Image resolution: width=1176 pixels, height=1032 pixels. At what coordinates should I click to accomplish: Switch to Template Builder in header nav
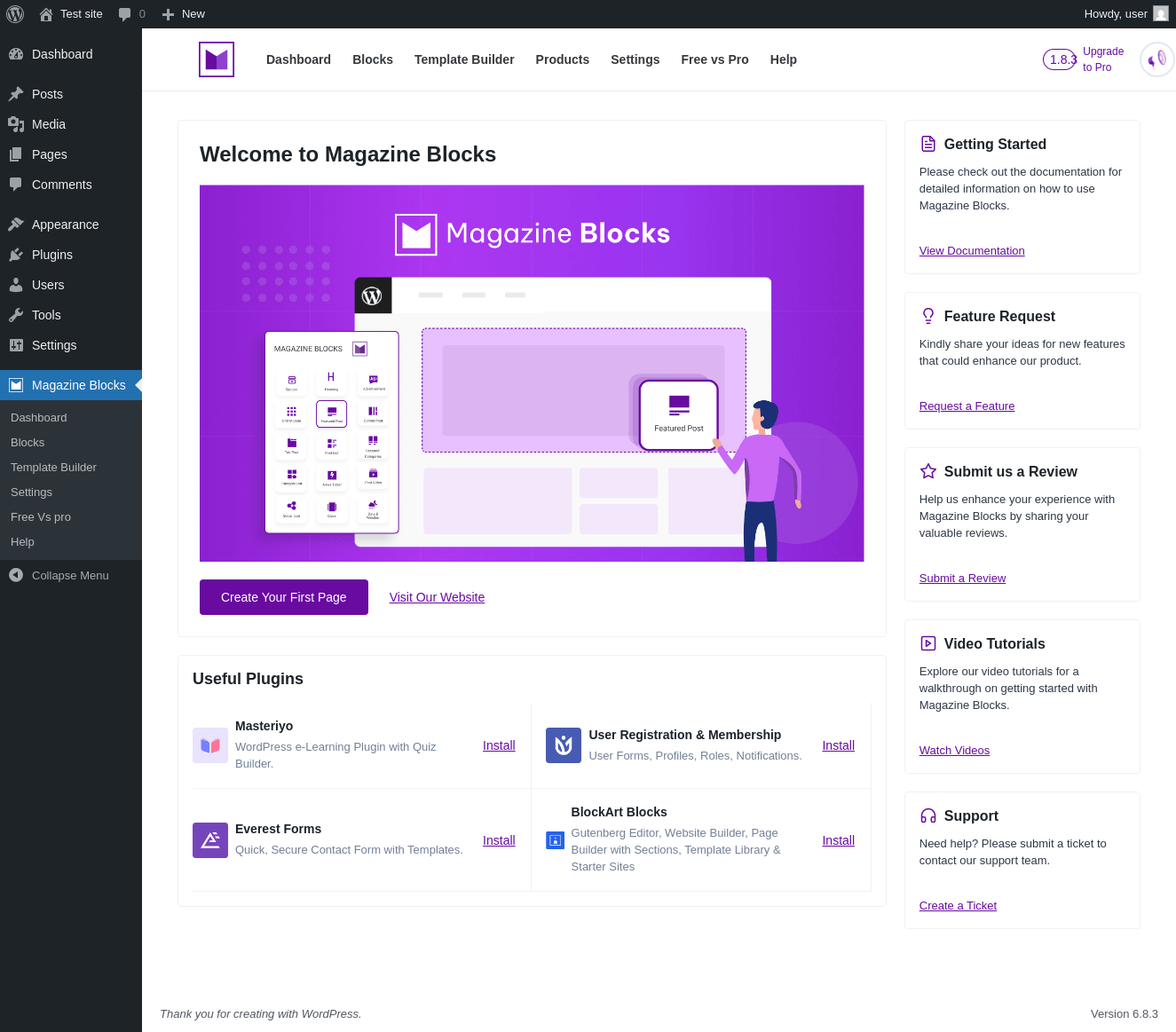[464, 59]
